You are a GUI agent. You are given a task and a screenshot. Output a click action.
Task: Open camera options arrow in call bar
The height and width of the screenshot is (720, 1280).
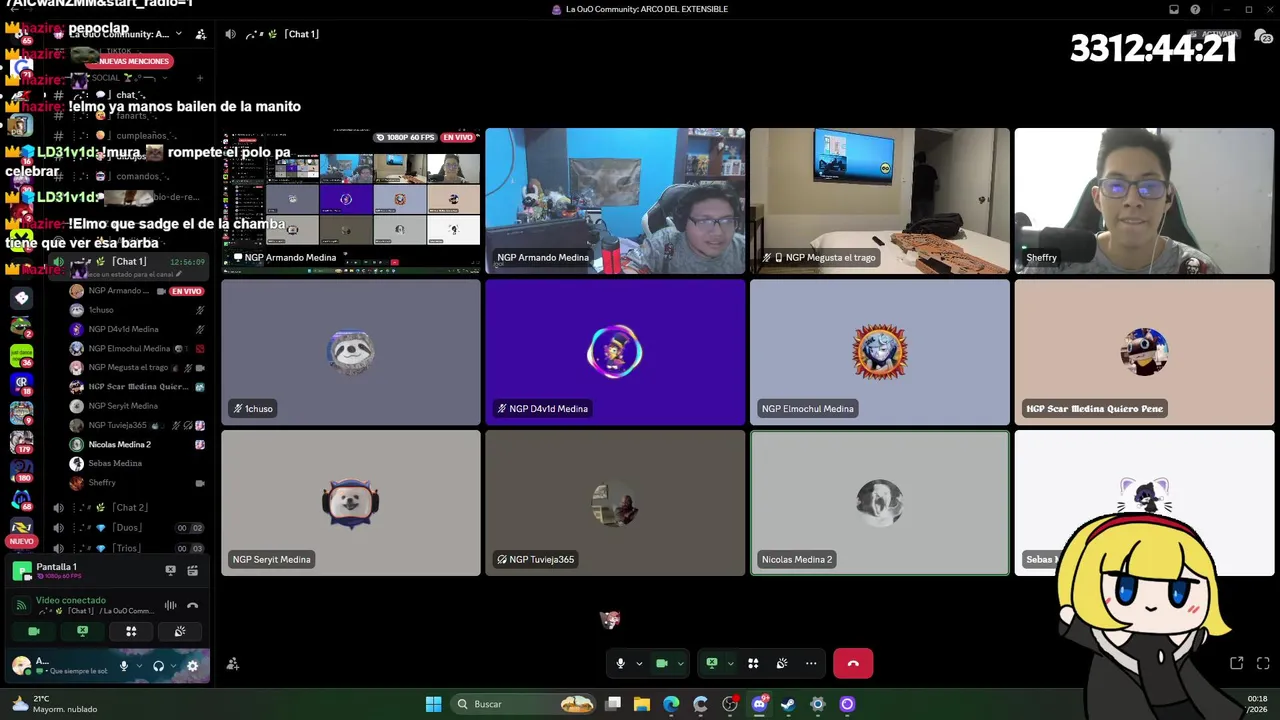tap(681, 663)
